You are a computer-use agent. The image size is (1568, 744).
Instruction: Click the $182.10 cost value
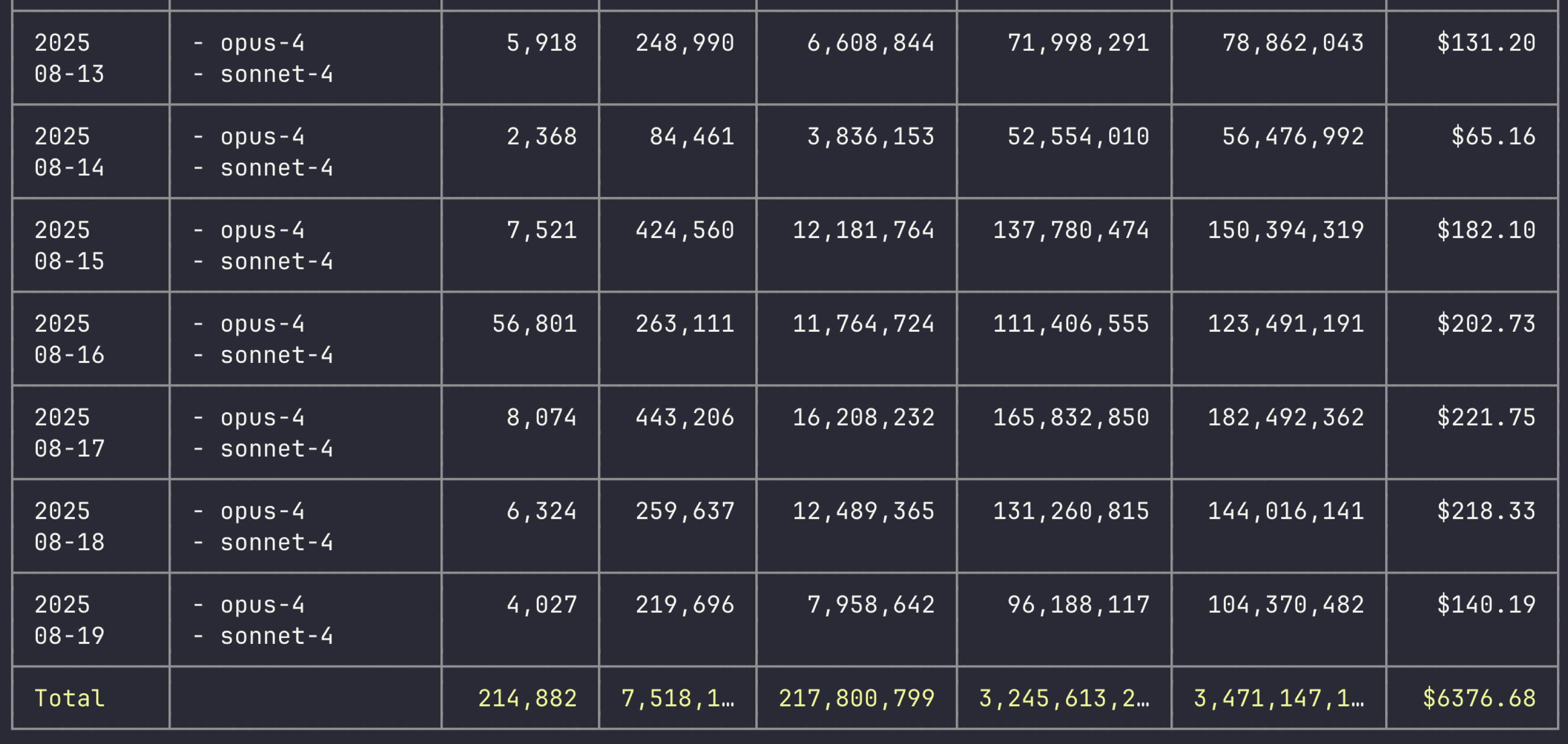tap(1486, 231)
